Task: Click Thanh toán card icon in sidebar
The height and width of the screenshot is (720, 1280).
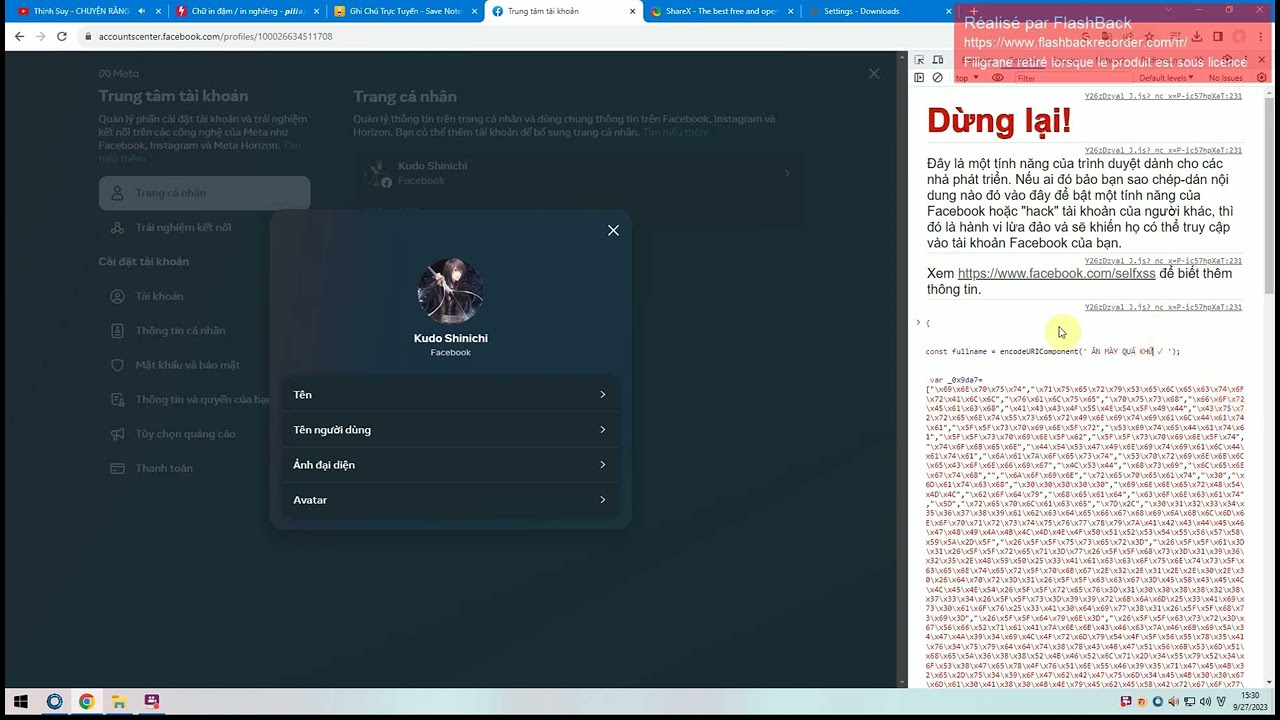Action: coord(117,468)
